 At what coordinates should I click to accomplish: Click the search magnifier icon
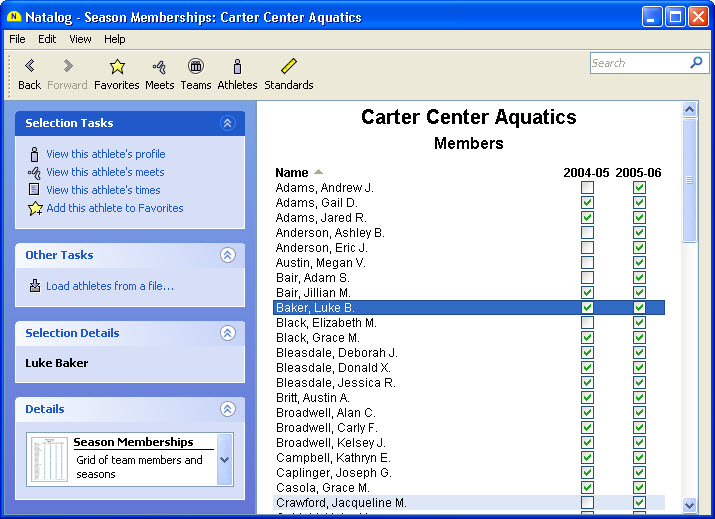pyautogui.click(x=696, y=63)
